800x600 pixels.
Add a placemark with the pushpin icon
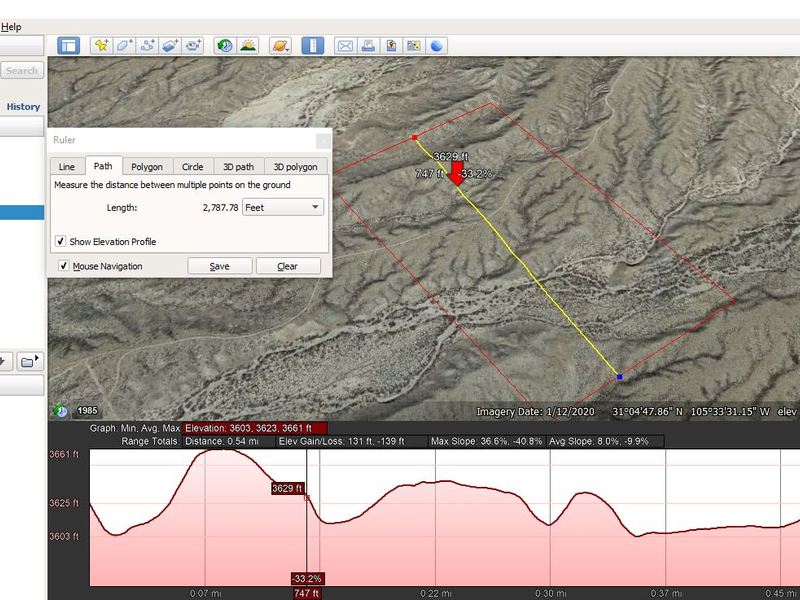tap(101, 46)
